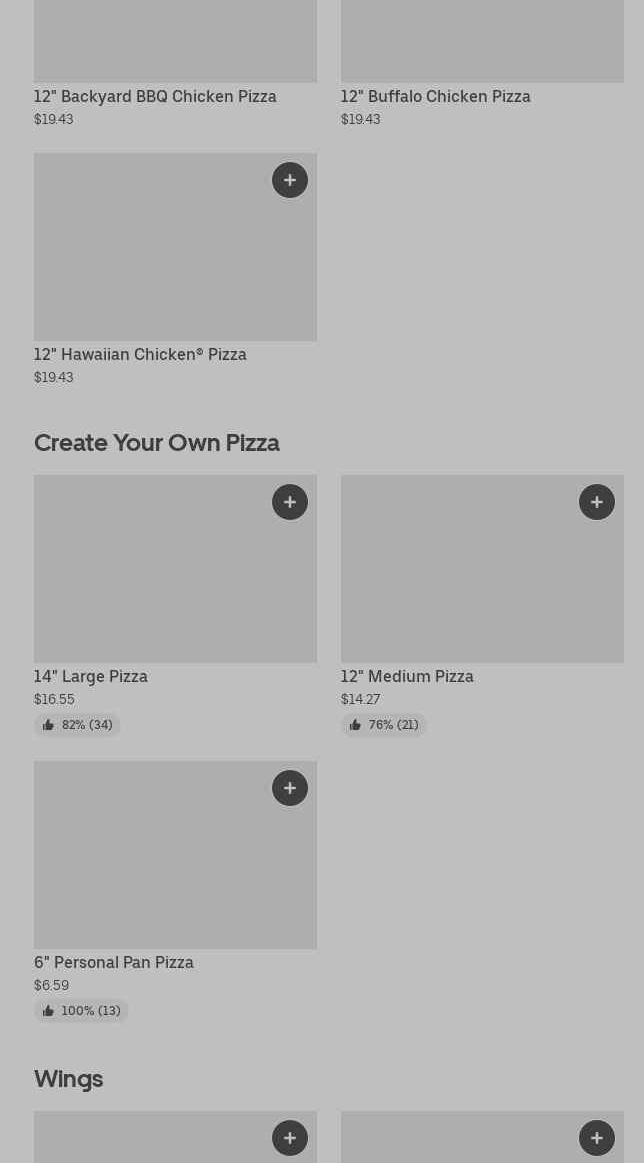Screen dimensions: 644x1163
Task: Tap plus icon on 6" Personal Pan Pizza
Action: pos(290,788)
